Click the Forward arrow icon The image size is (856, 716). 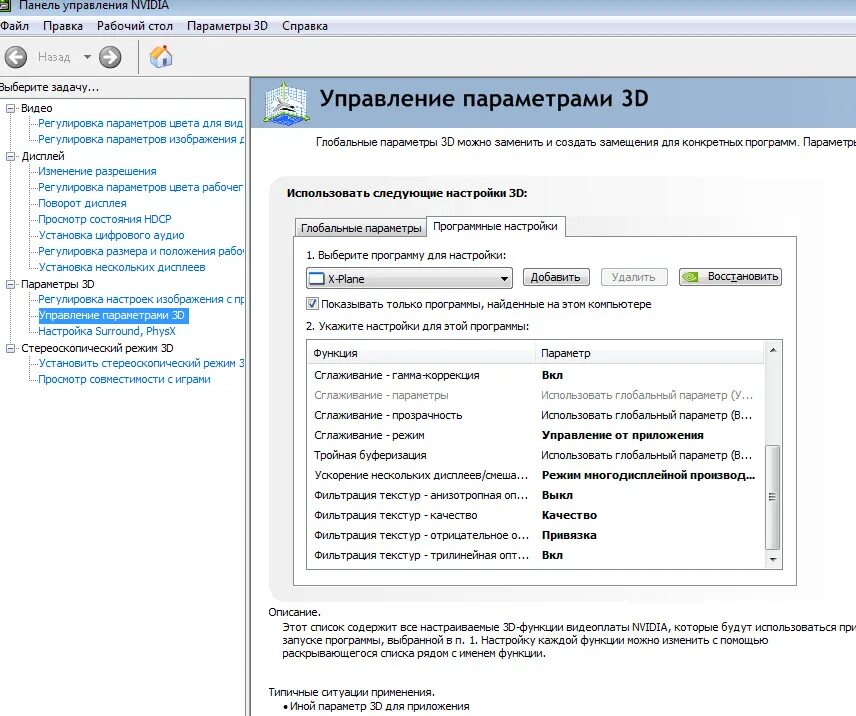tap(110, 57)
